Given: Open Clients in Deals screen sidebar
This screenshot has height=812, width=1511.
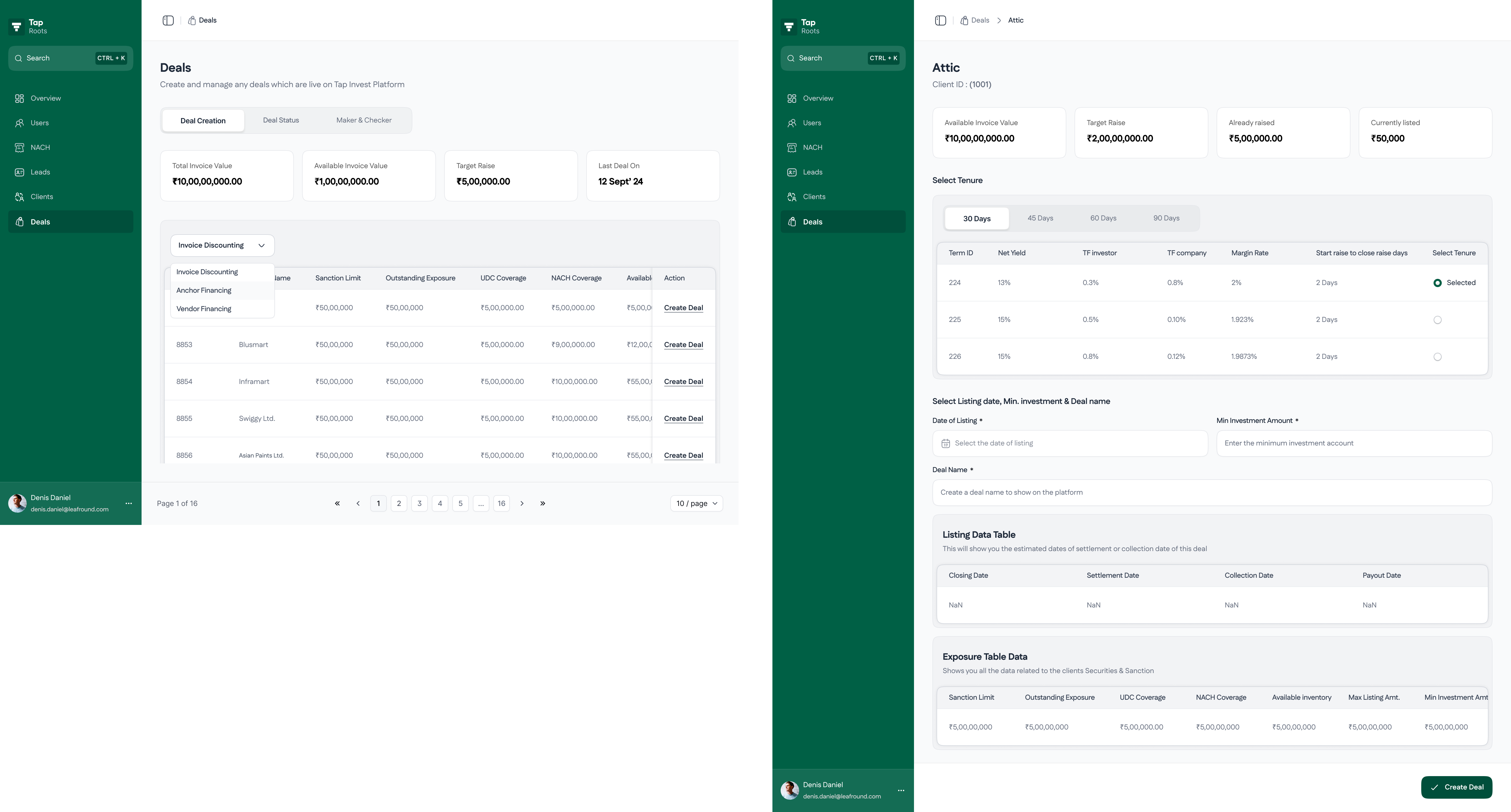Looking at the screenshot, I should click(70, 197).
